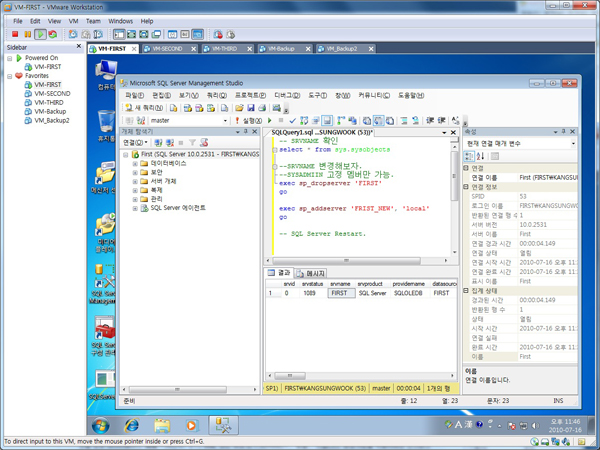Click the VMware Power On green play icon
The height and width of the screenshot is (450, 600).
(x=40, y=34)
